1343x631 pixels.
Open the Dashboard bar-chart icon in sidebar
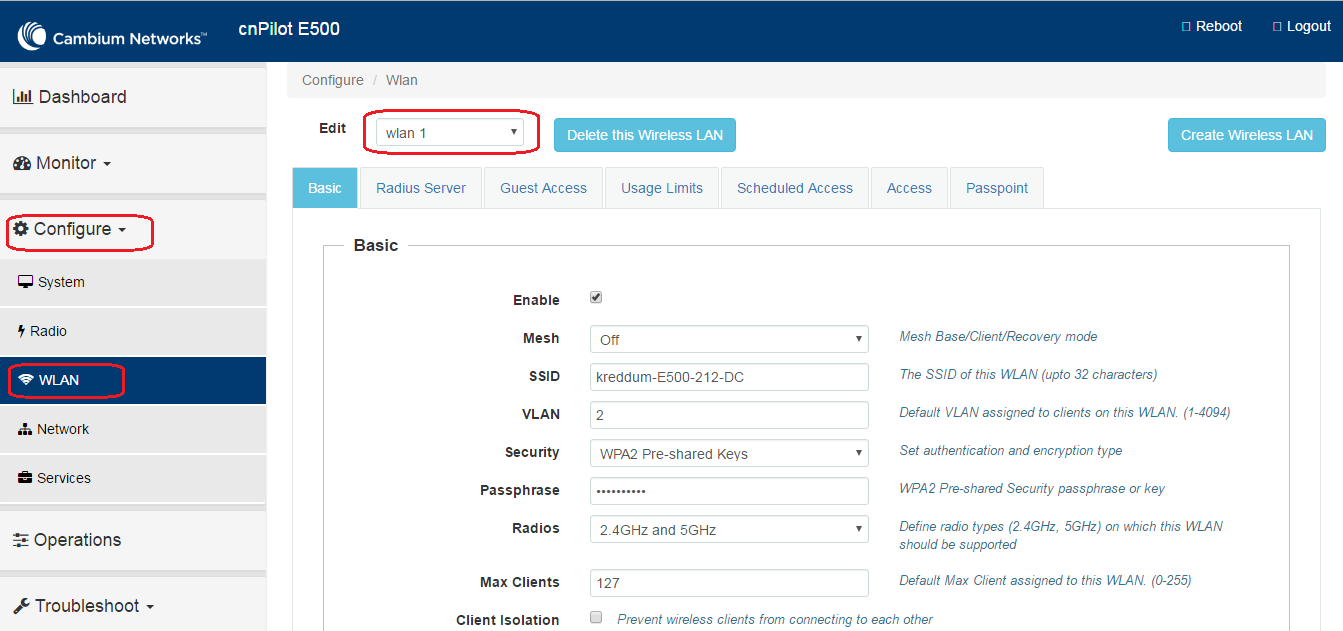point(23,97)
